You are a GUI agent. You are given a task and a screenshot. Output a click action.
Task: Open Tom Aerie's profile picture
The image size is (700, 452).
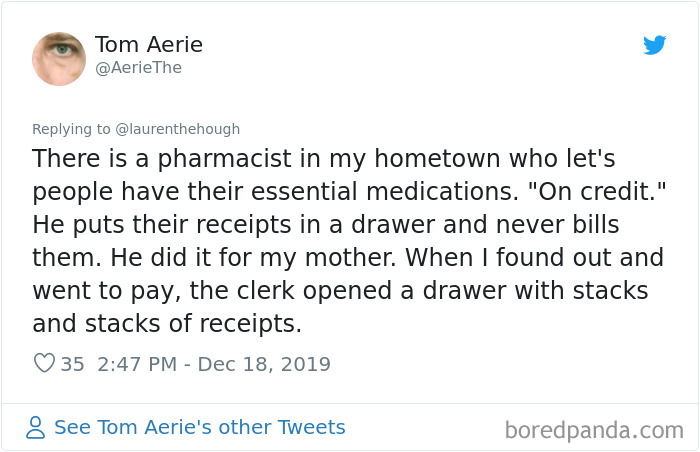pos(59,59)
